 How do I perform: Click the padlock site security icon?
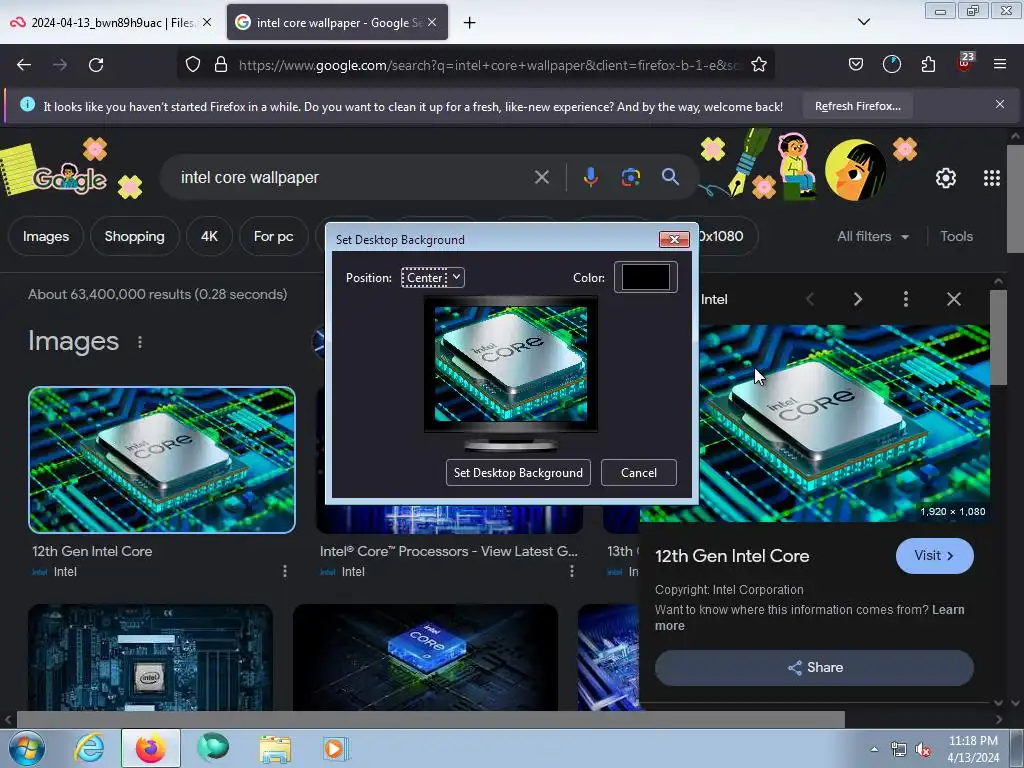(x=221, y=64)
